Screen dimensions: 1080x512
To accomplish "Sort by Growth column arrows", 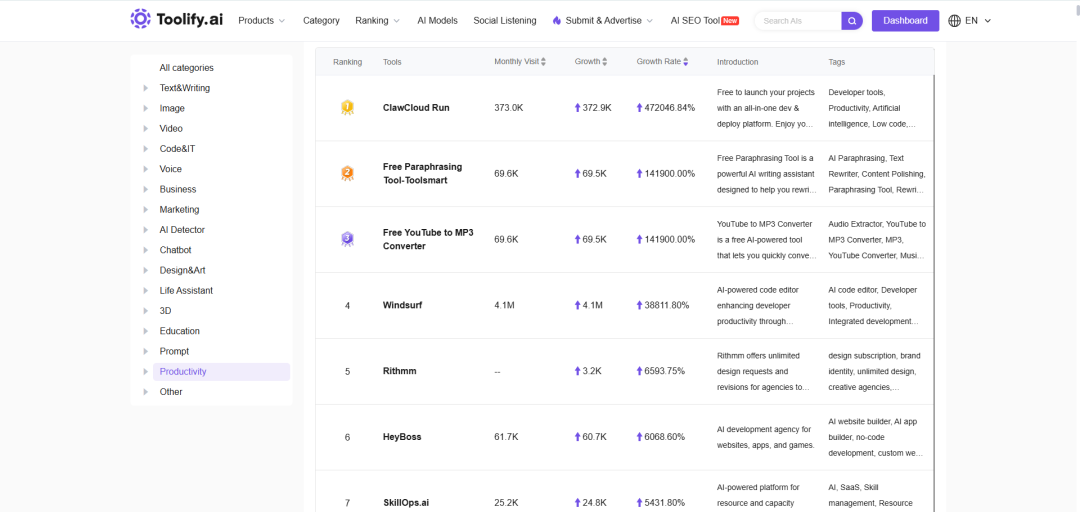I will pos(605,62).
